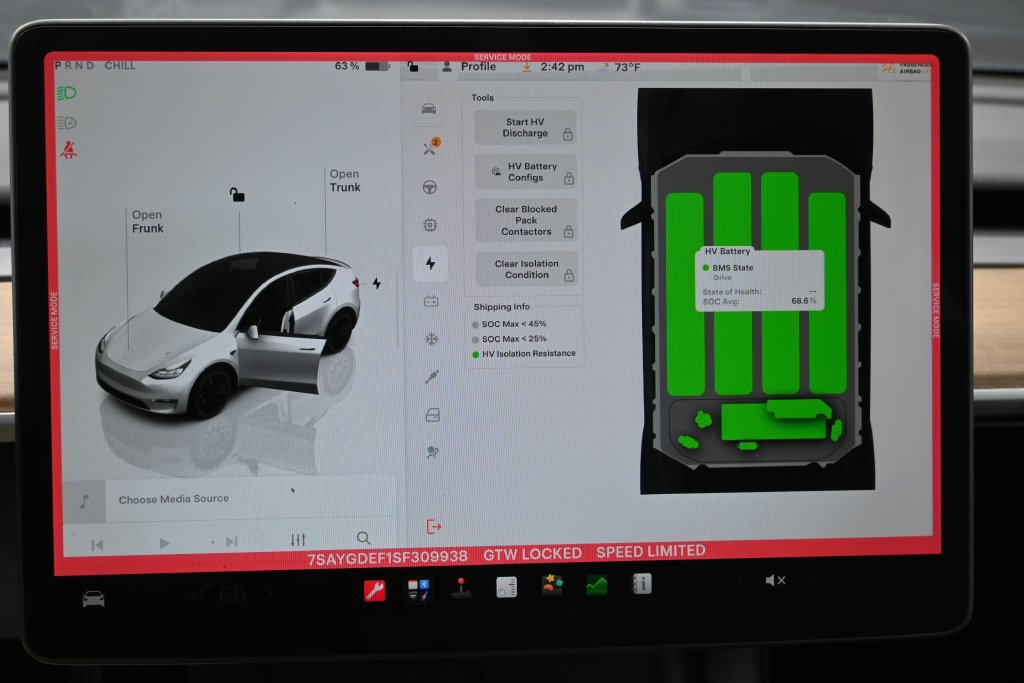Viewport: 1024px width, 683px height.
Task: Click the SPEED LIMITED status text
Action: 650,551
